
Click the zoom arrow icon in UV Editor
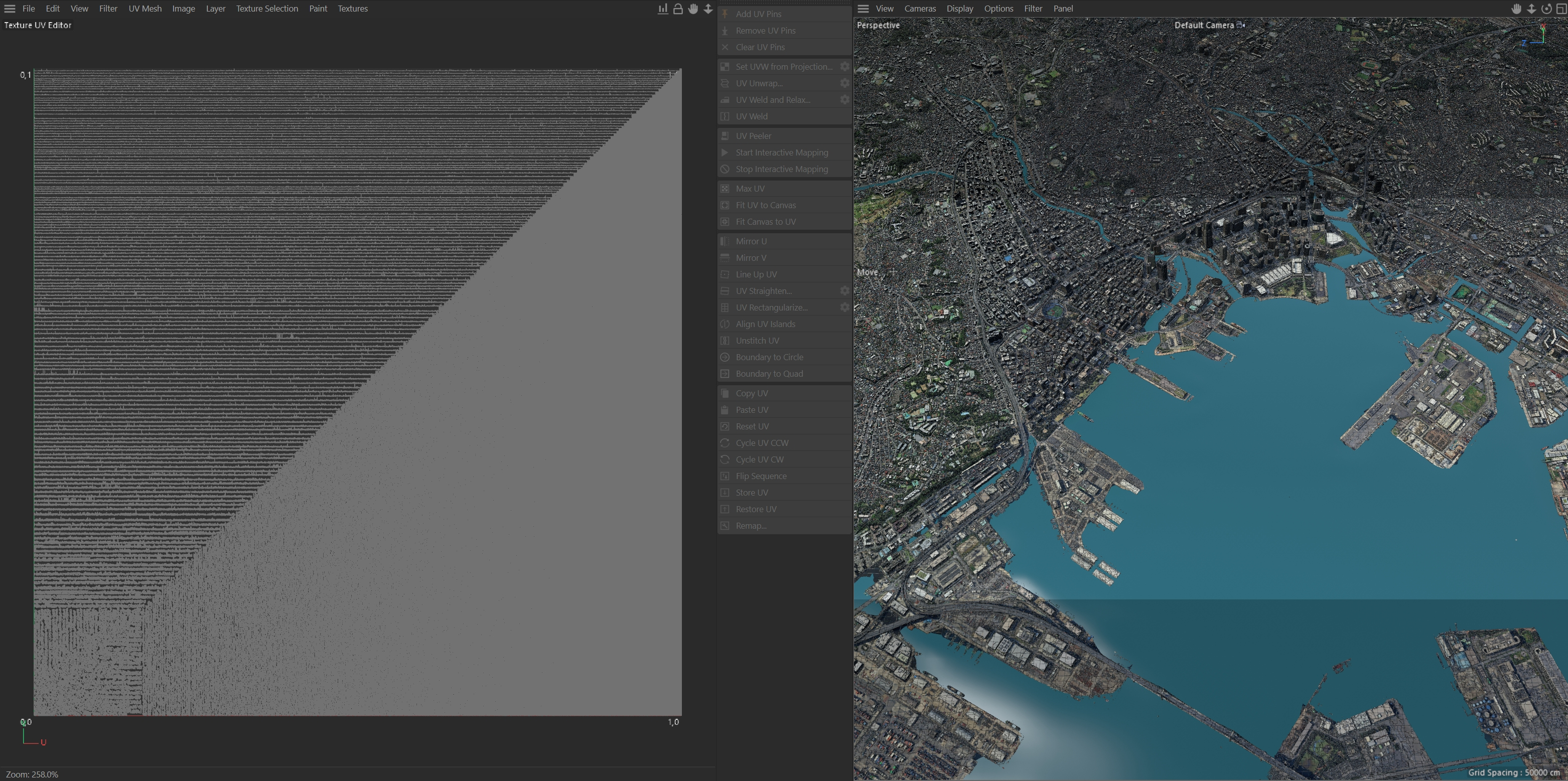click(708, 9)
